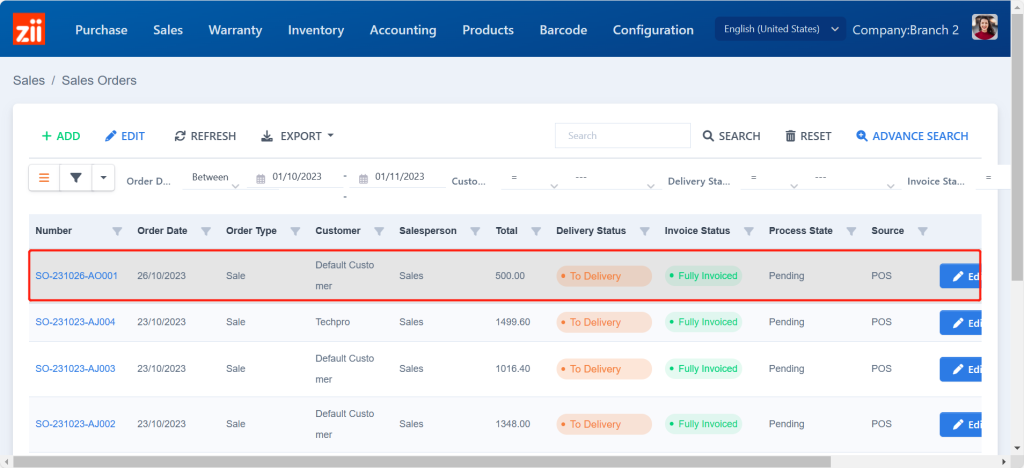Click the funnel filter icon button
The height and width of the screenshot is (468, 1024).
[x=76, y=177]
